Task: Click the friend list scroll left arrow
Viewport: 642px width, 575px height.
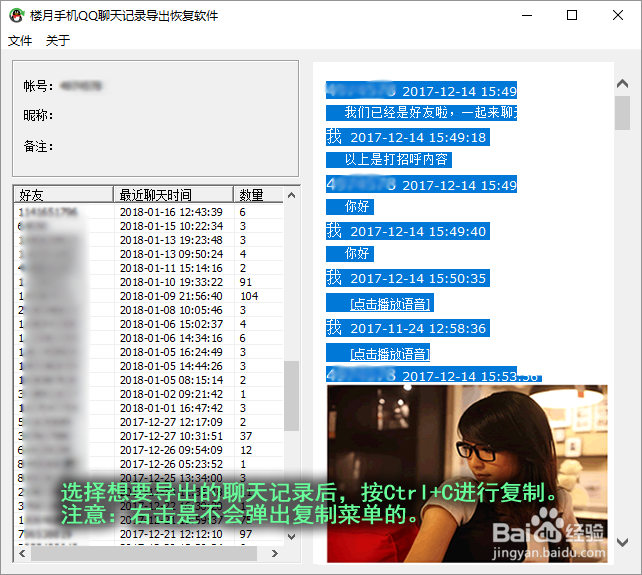Action: [22, 554]
